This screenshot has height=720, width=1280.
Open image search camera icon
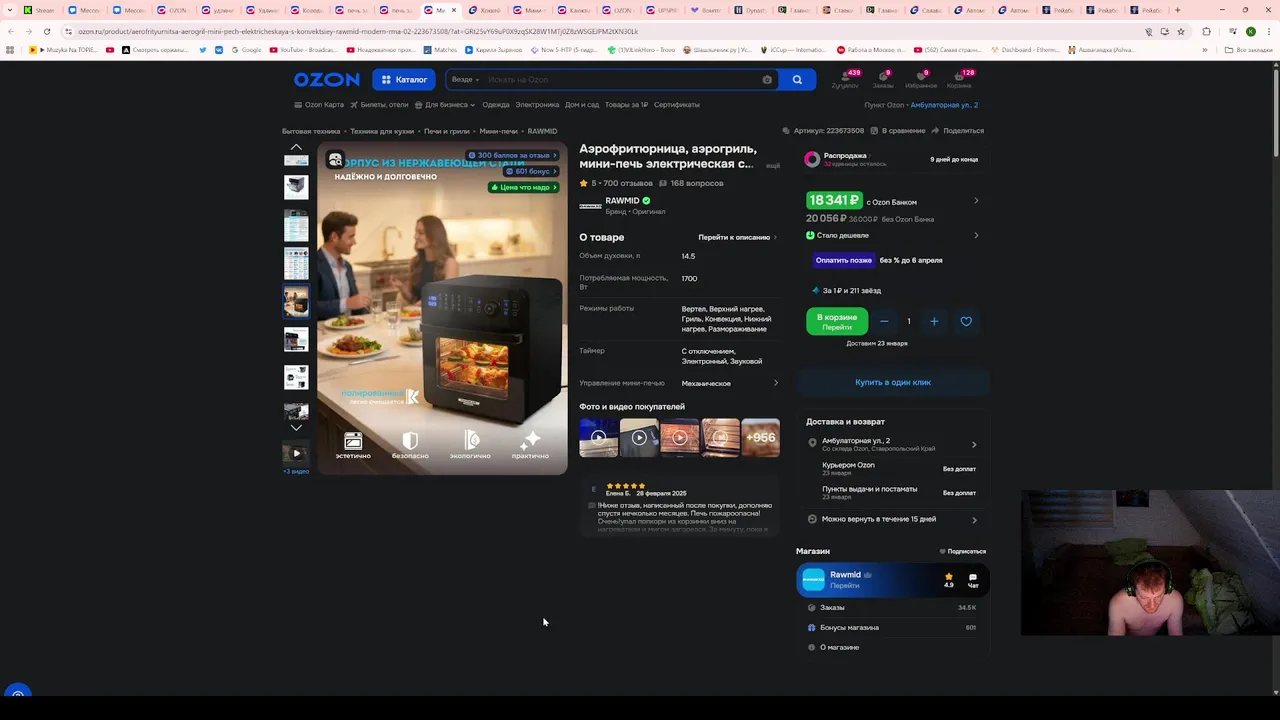click(x=767, y=80)
